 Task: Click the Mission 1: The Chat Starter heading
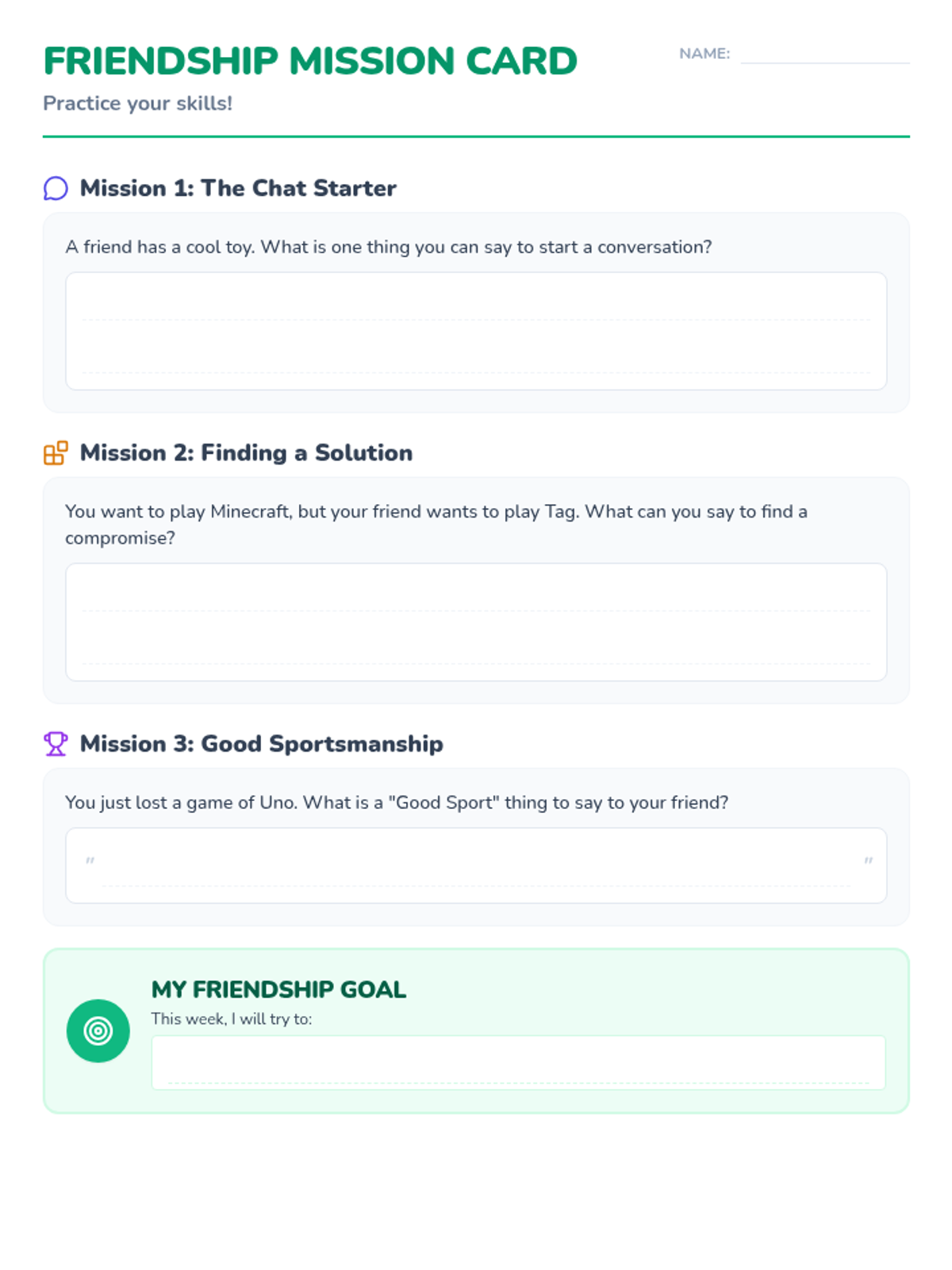point(238,188)
